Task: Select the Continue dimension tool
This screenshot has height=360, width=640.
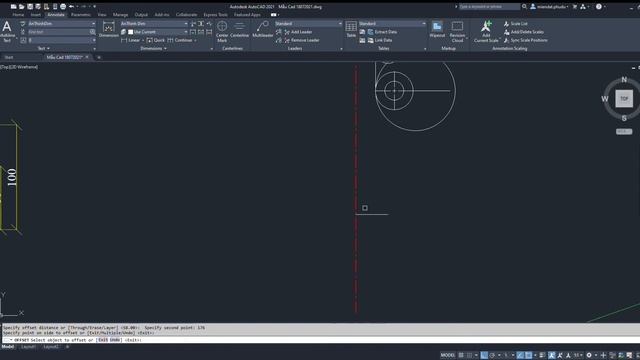Action: [180, 40]
